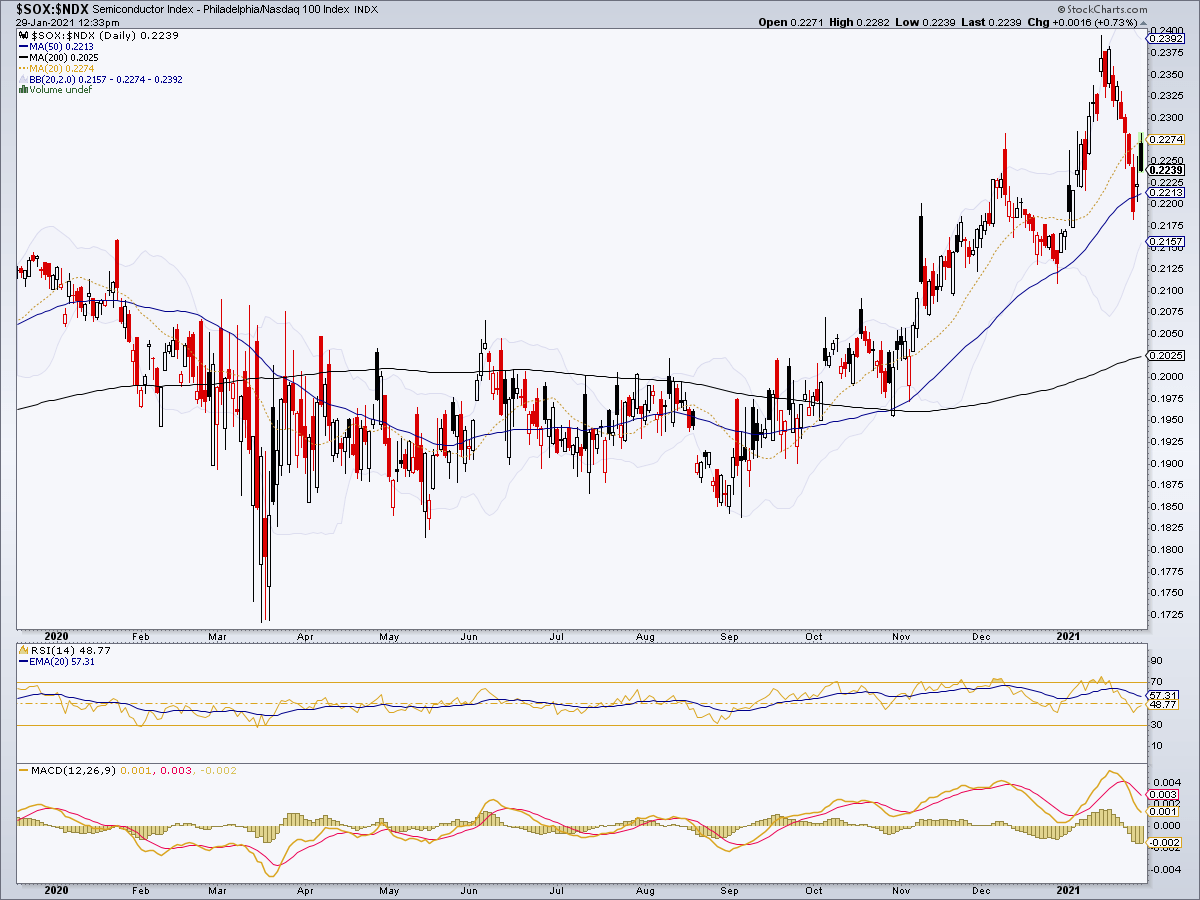Click the Open 0.2271 value in header
This screenshot has width=1200, height=900.
pyautogui.click(x=792, y=22)
